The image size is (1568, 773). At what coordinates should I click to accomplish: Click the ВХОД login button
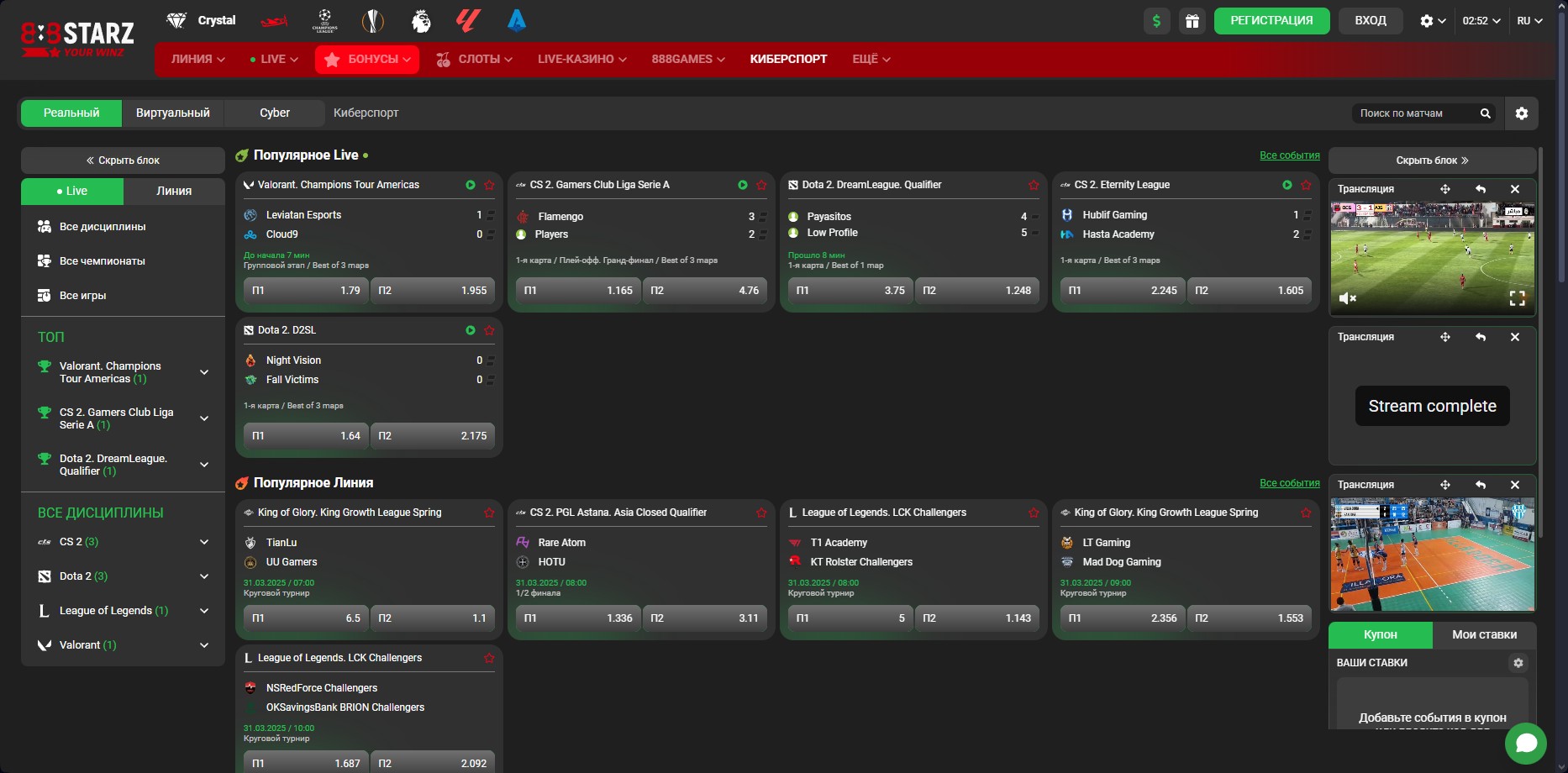click(1371, 20)
